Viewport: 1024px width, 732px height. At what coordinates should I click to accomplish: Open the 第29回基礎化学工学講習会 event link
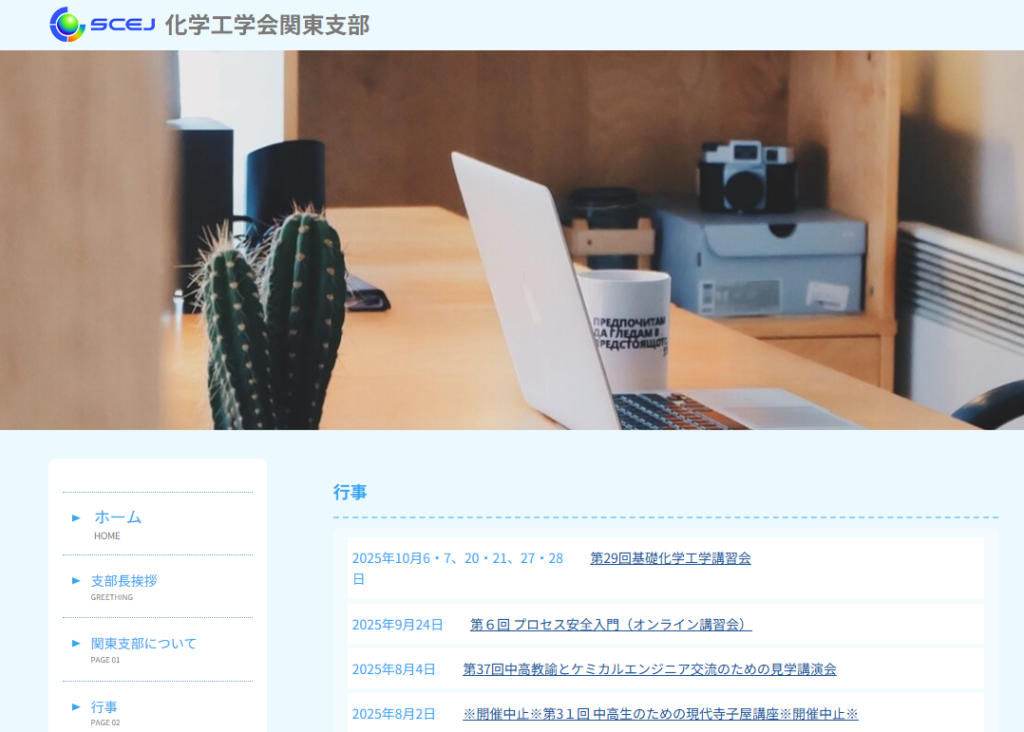pos(670,558)
